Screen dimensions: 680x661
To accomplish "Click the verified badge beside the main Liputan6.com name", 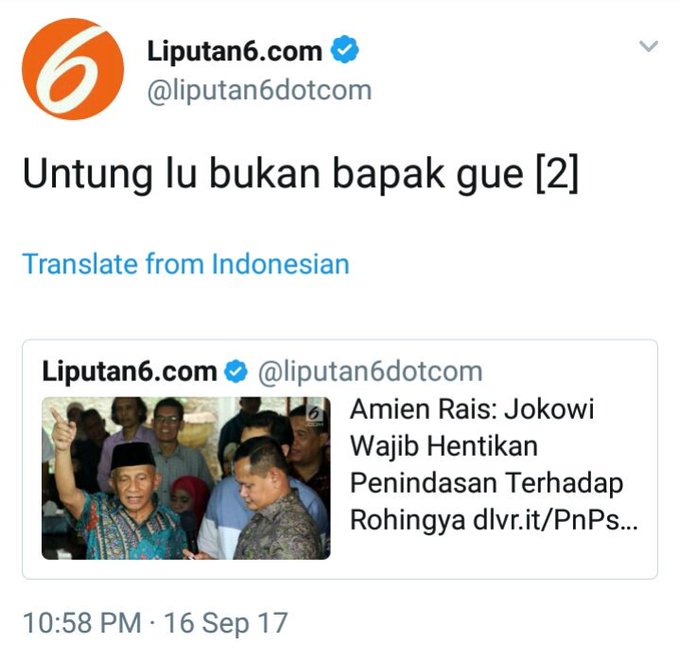I will (345, 50).
